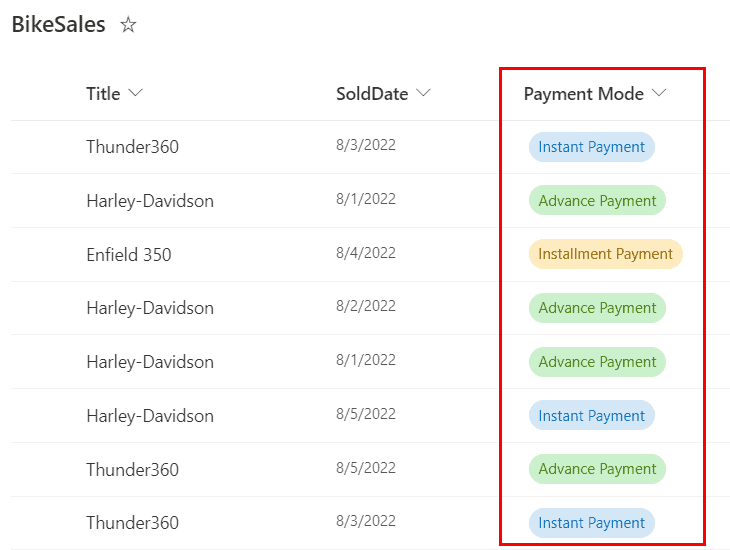Select the Enfield 350 title cell
730x550 pixels.
(129, 255)
